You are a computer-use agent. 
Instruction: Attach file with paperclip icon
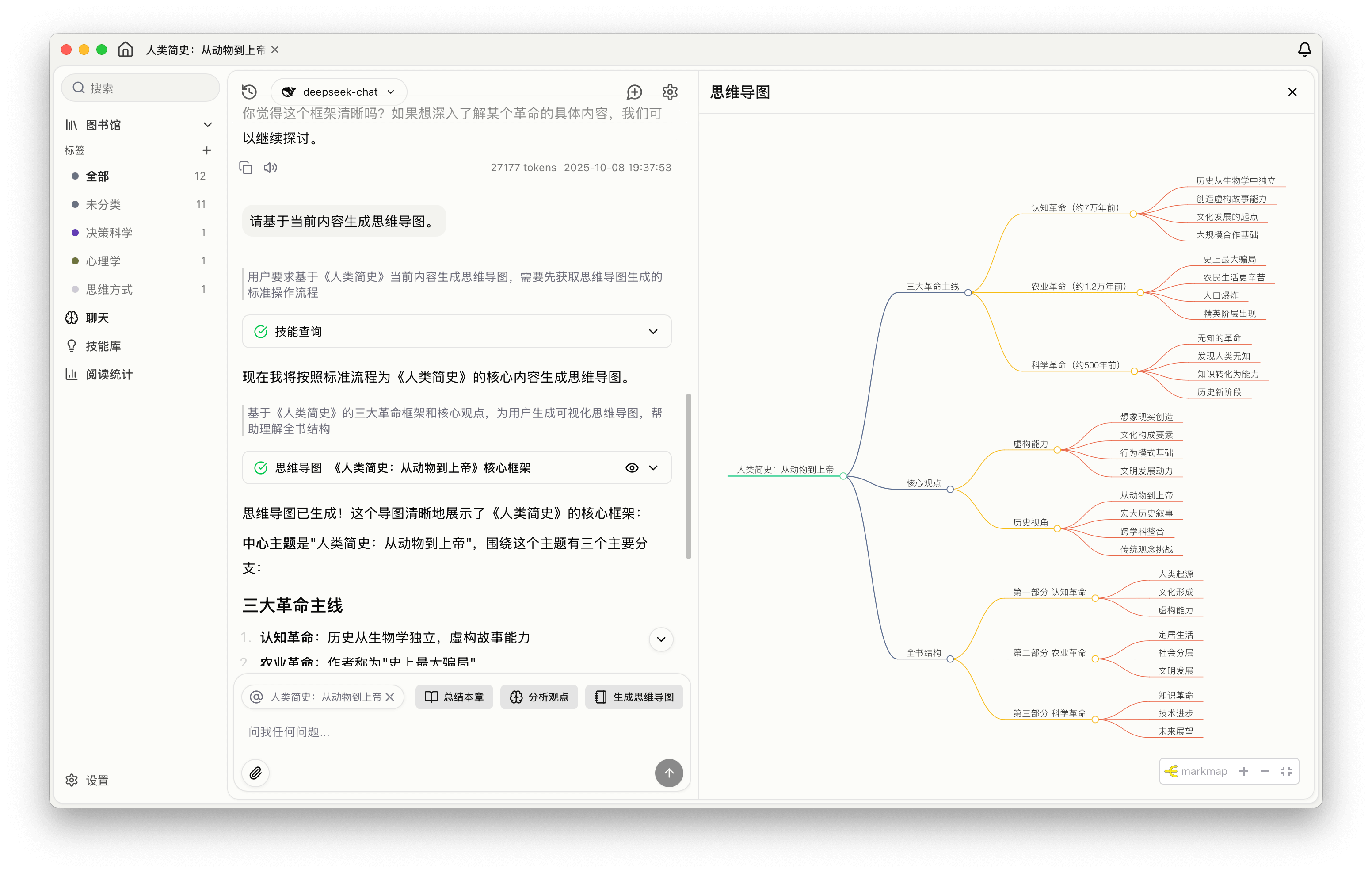click(256, 773)
